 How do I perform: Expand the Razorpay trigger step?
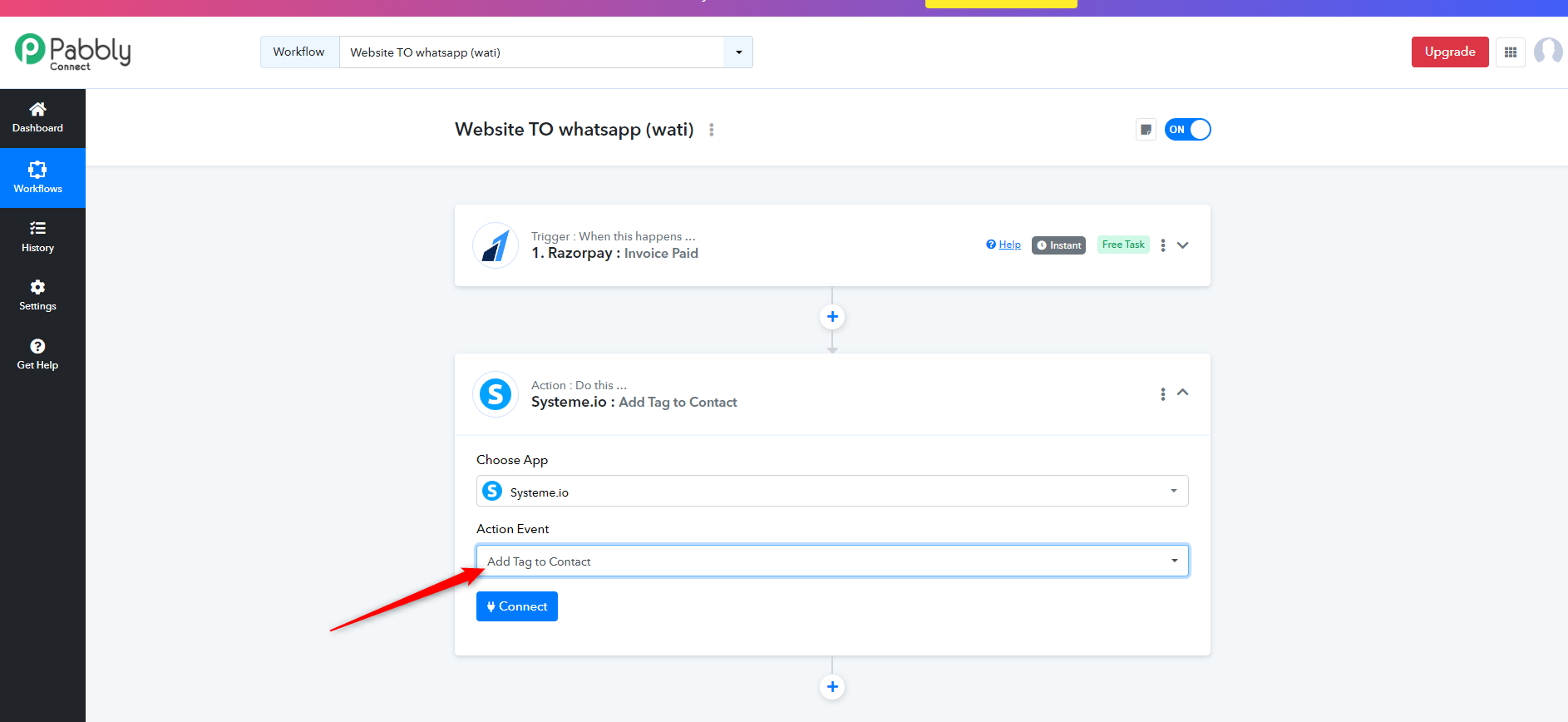[1183, 245]
